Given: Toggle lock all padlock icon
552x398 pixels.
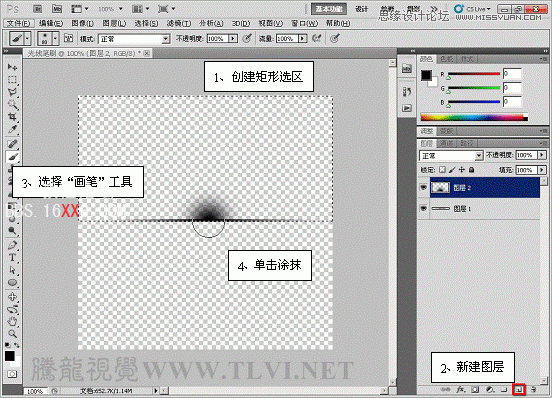Looking at the screenshot, I should pos(471,170).
